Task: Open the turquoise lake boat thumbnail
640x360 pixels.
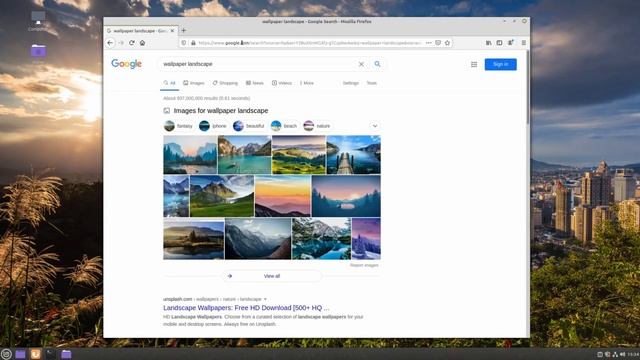Action: point(244,155)
